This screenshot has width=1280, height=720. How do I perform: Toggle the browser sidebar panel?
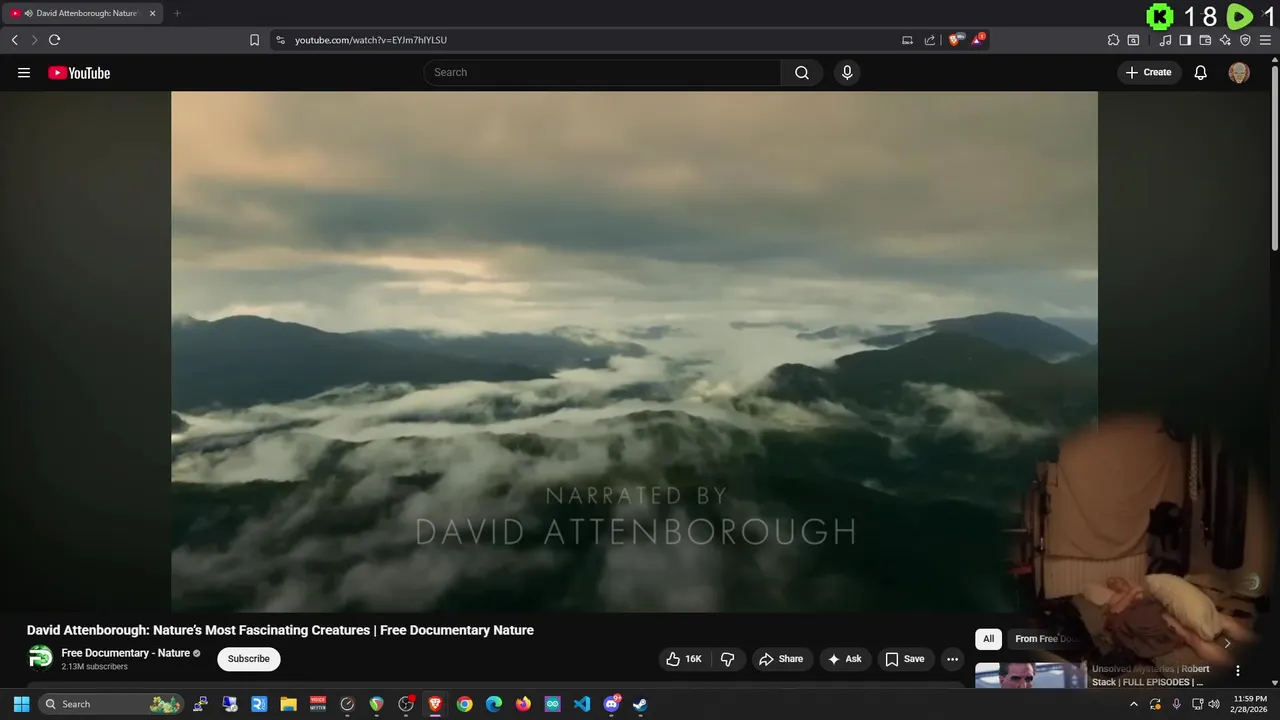tap(1185, 40)
